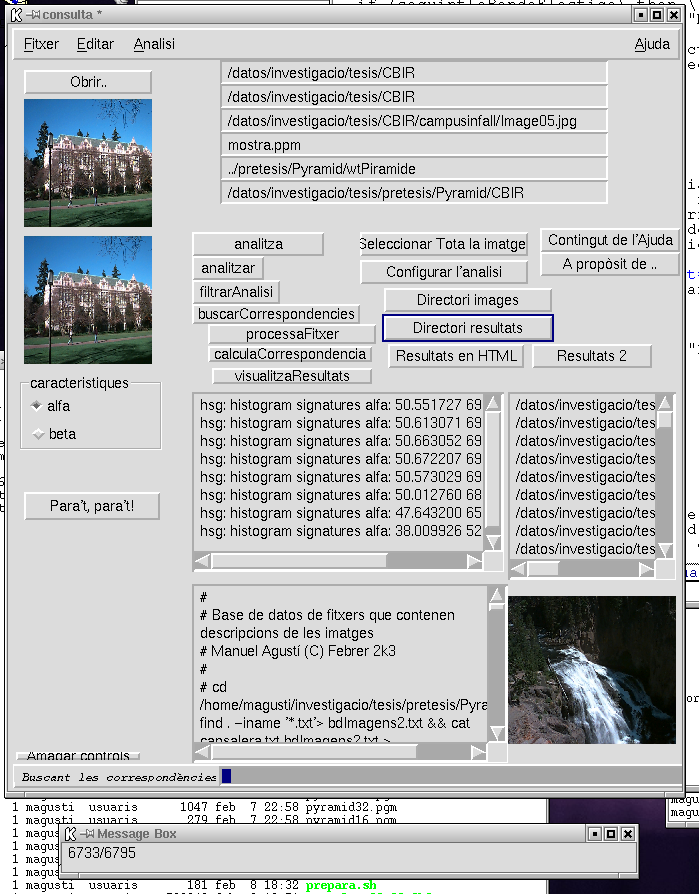The width and height of the screenshot is (699, 894).
Task: Click the file paths list vertical scrollbar thumb
Action: point(665,420)
